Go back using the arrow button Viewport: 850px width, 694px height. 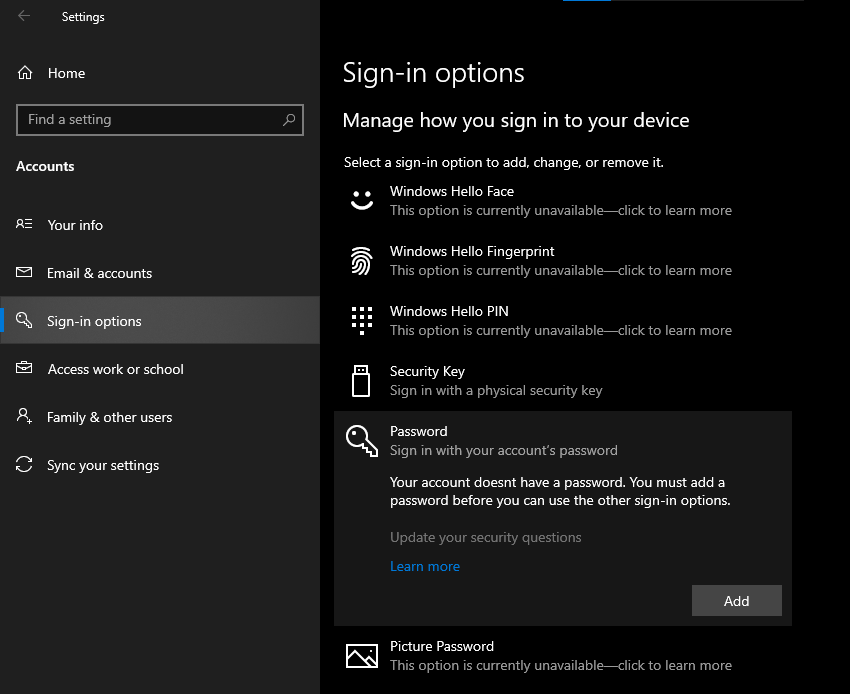coord(24,16)
